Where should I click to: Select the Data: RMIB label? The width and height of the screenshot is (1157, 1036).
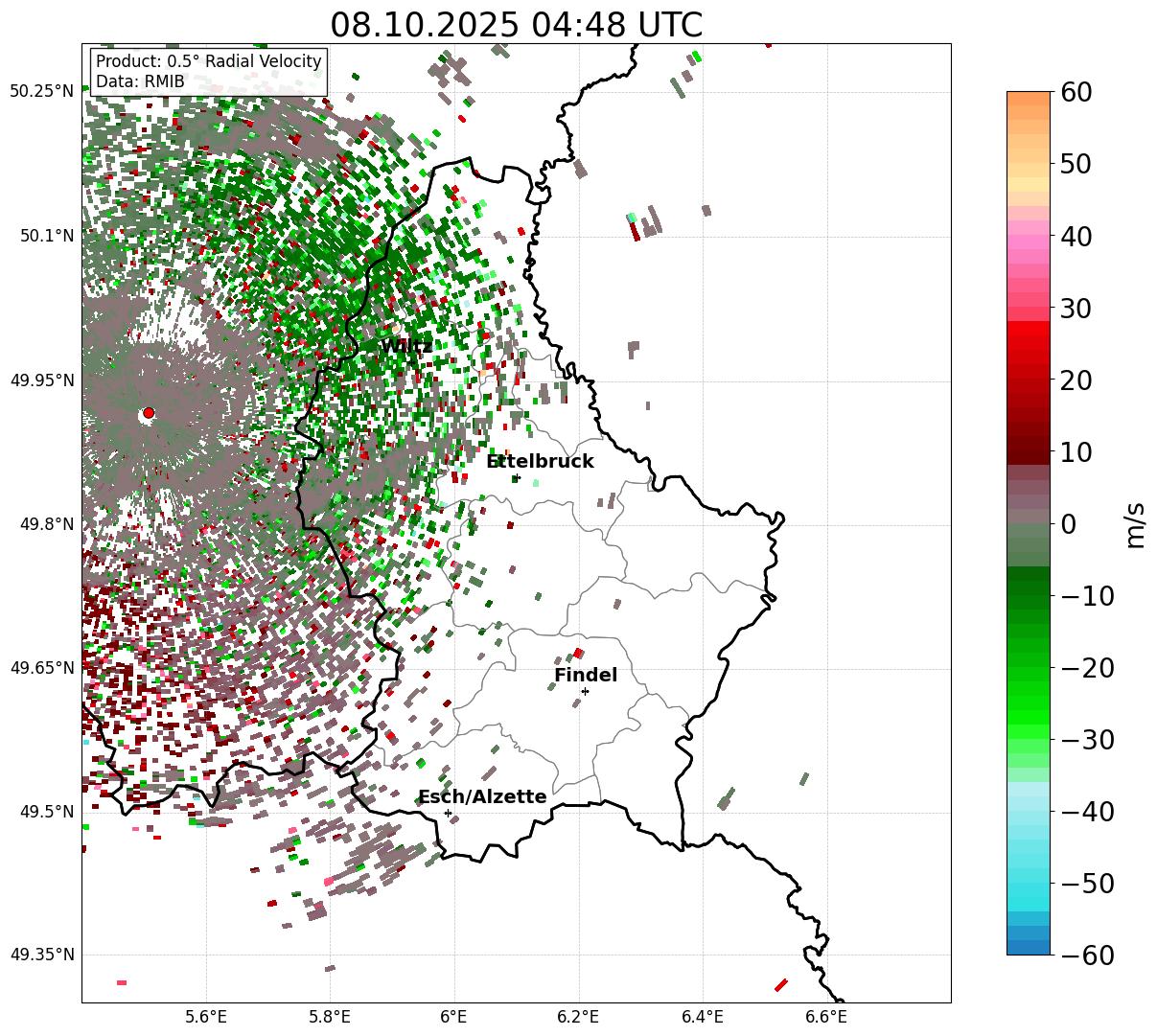click(140, 81)
